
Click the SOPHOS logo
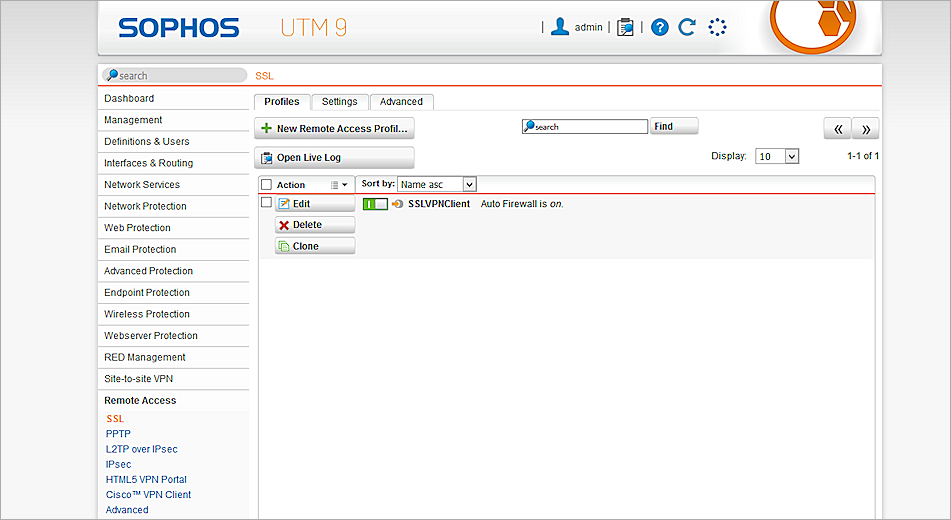coord(179,27)
